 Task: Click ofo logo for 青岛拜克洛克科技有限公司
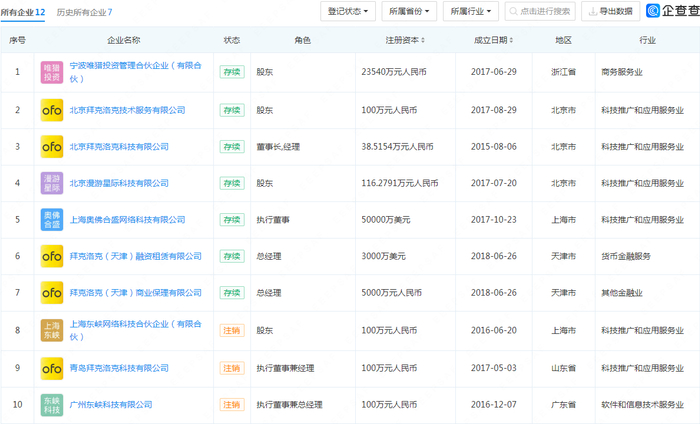51,367
